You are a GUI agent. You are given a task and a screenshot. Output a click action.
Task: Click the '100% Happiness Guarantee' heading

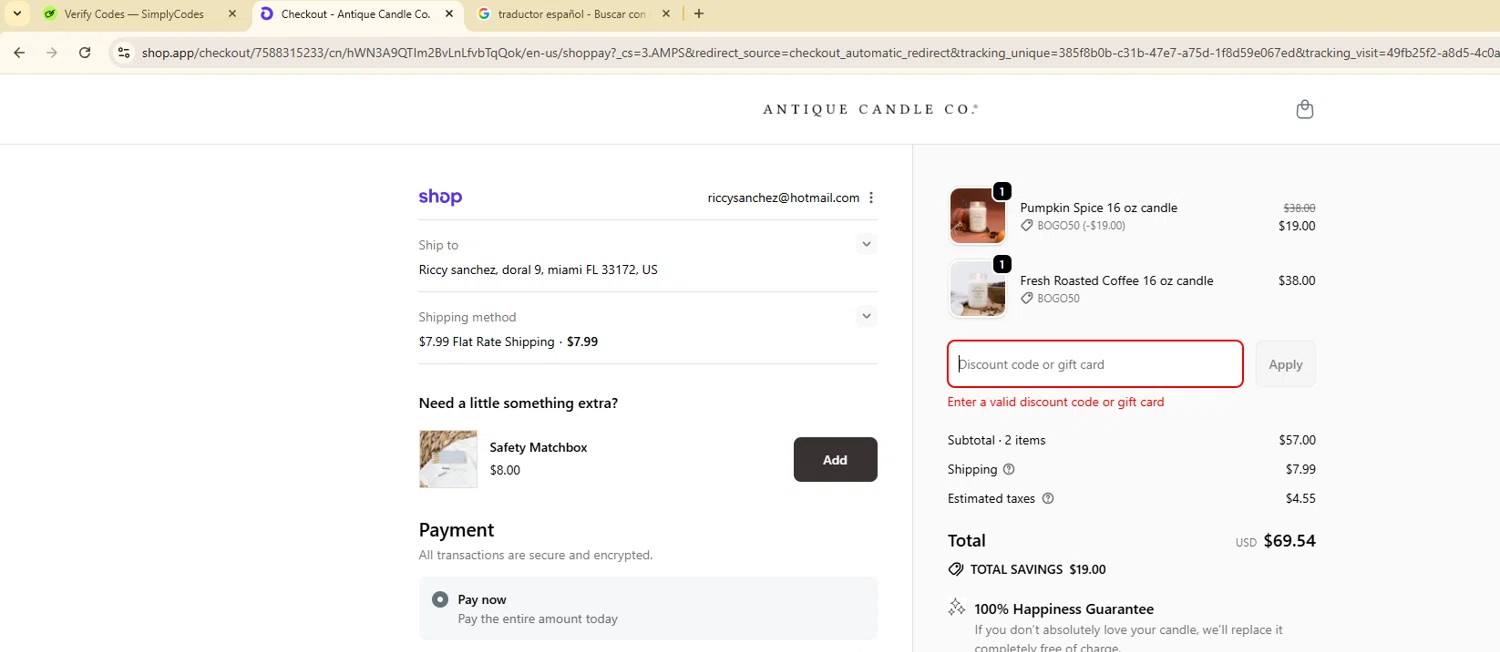(x=1064, y=609)
